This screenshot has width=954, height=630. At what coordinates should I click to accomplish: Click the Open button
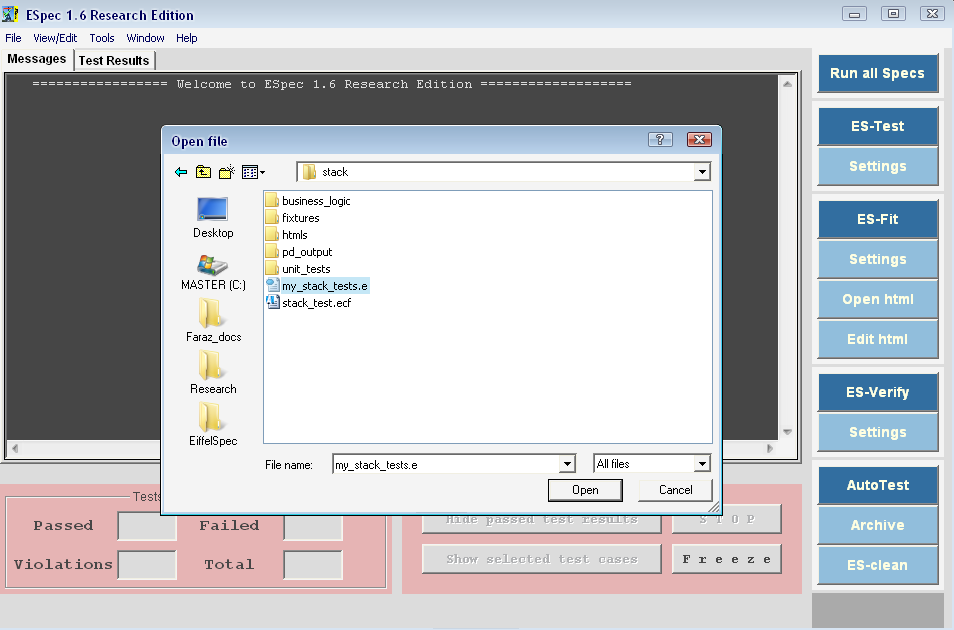click(585, 490)
